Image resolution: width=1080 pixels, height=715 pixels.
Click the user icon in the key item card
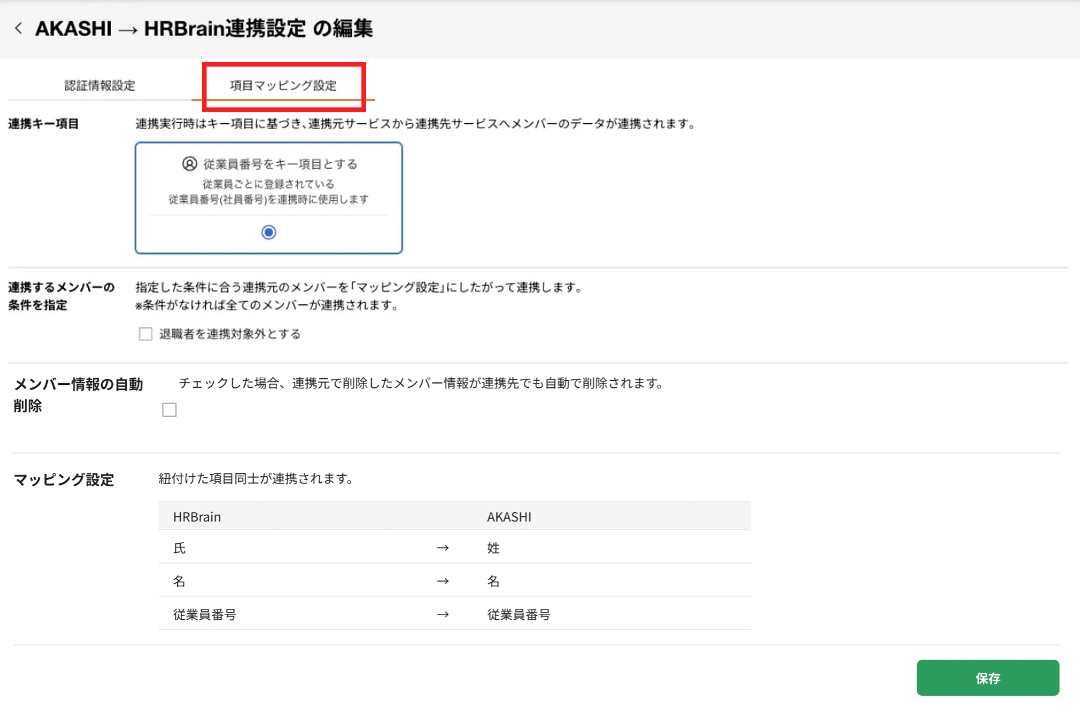pyautogui.click(x=190, y=164)
